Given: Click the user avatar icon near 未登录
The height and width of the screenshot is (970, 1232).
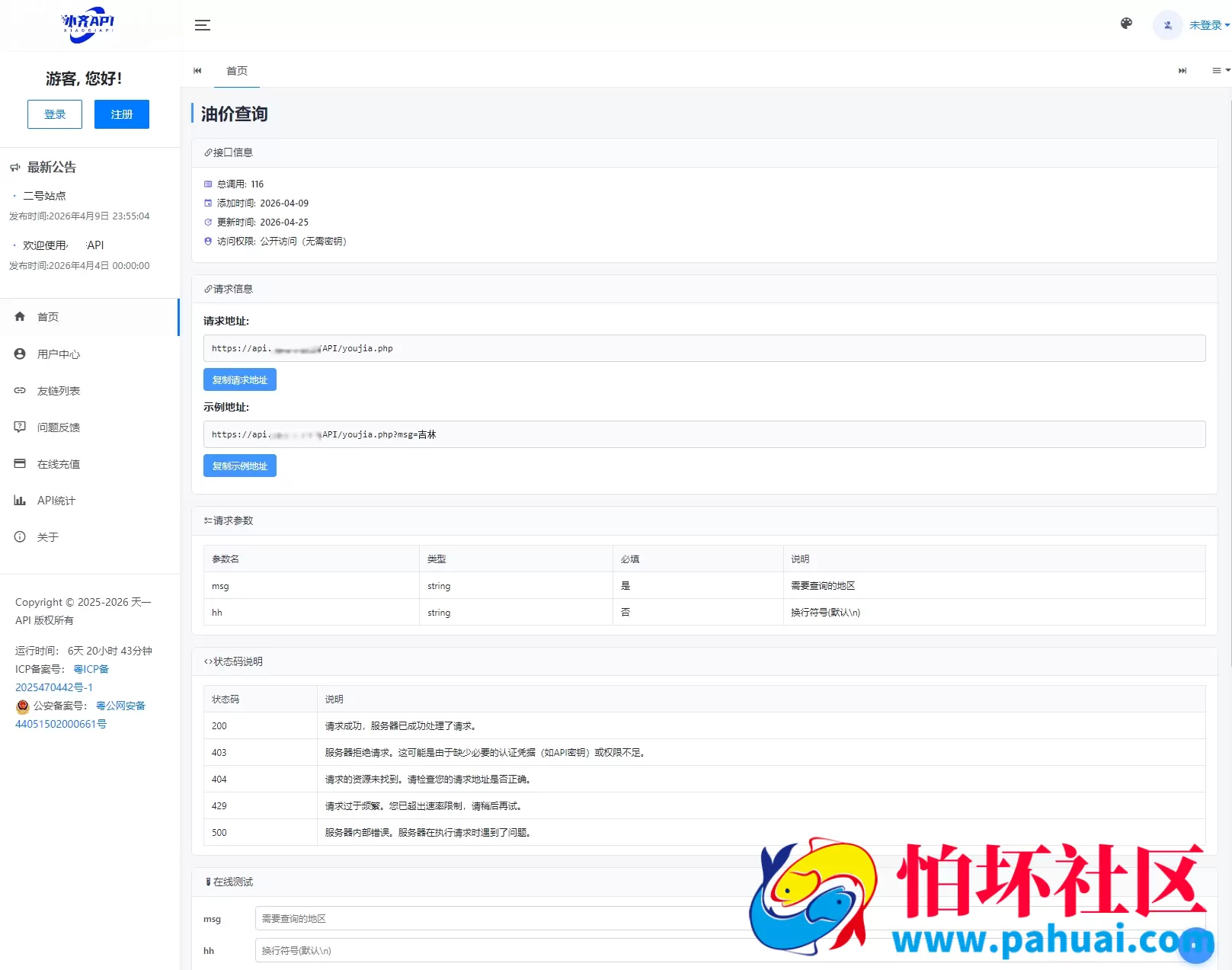Looking at the screenshot, I should (1166, 25).
